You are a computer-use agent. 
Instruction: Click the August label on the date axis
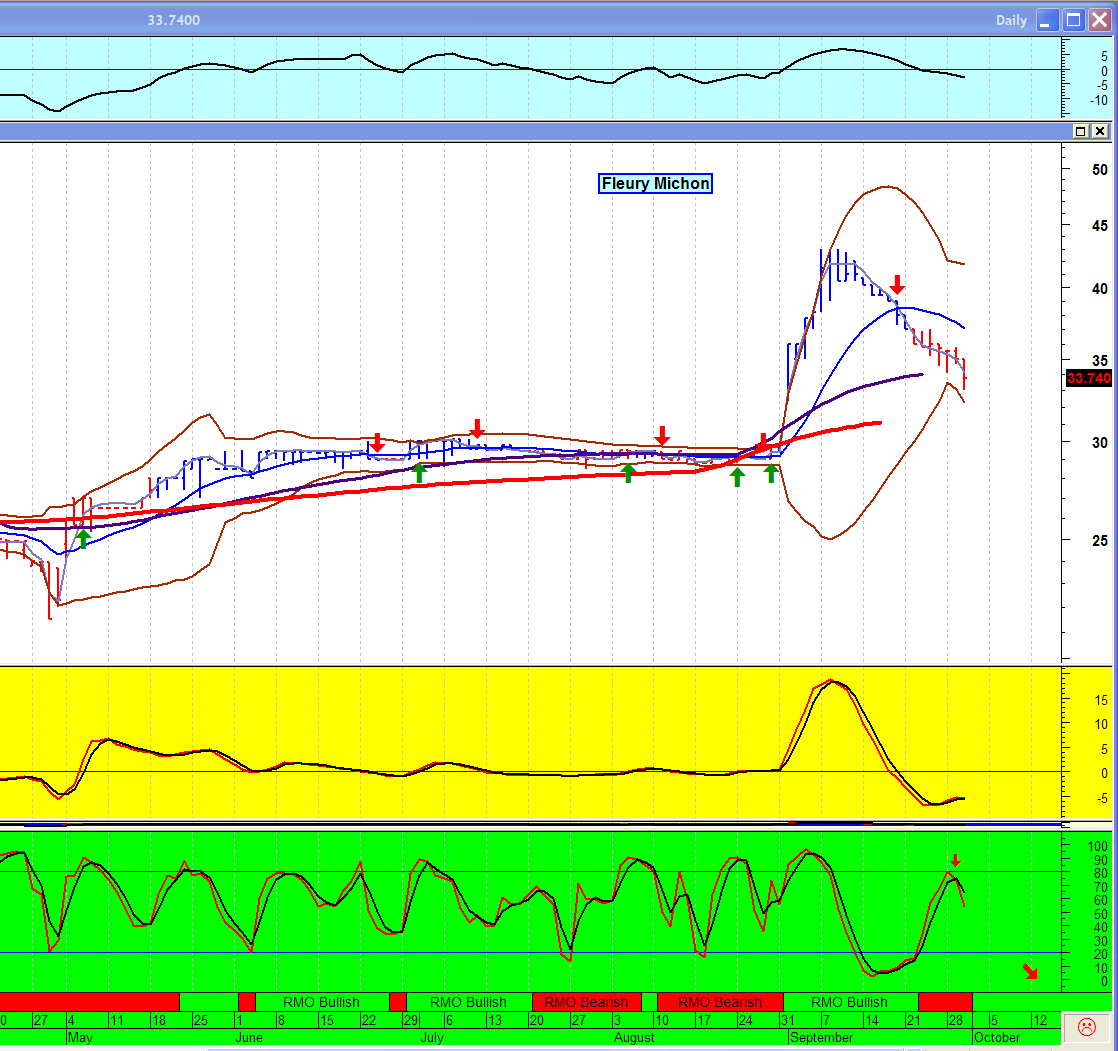[634, 1037]
